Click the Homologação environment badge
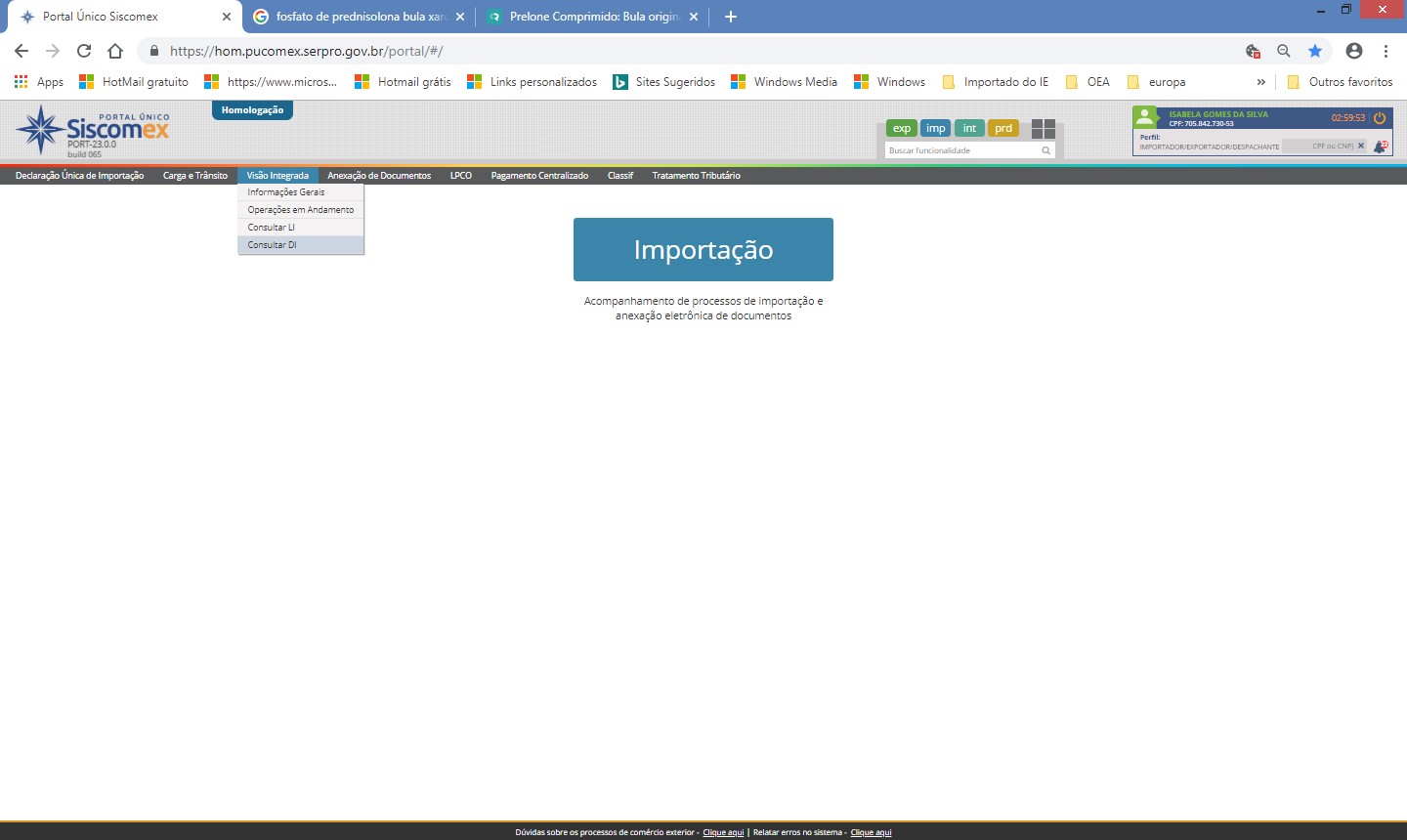The width and height of the screenshot is (1407, 840). [252, 110]
